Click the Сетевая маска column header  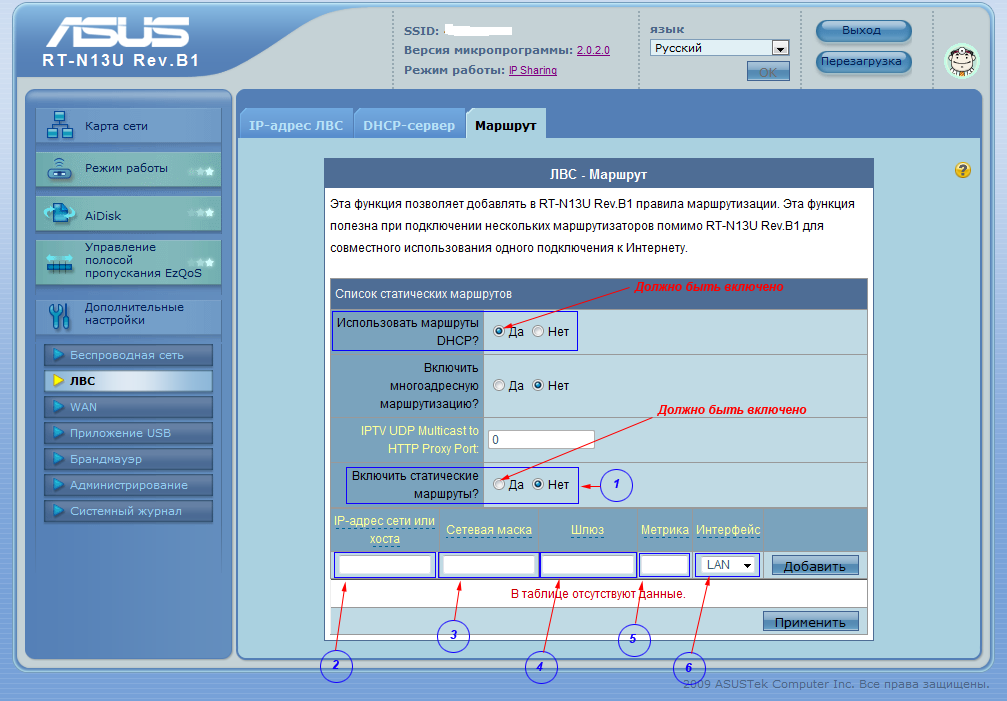(x=489, y=530)
